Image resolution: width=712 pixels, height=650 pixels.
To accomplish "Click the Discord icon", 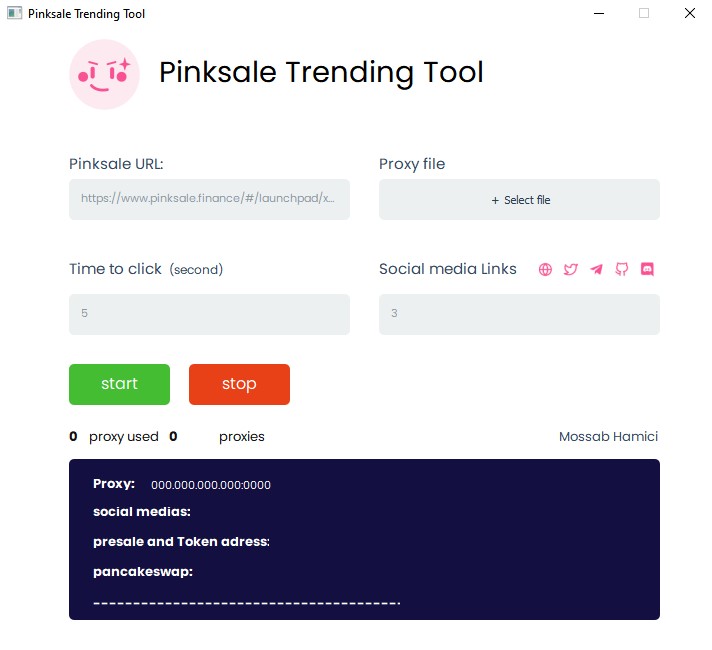I will 647,269.
